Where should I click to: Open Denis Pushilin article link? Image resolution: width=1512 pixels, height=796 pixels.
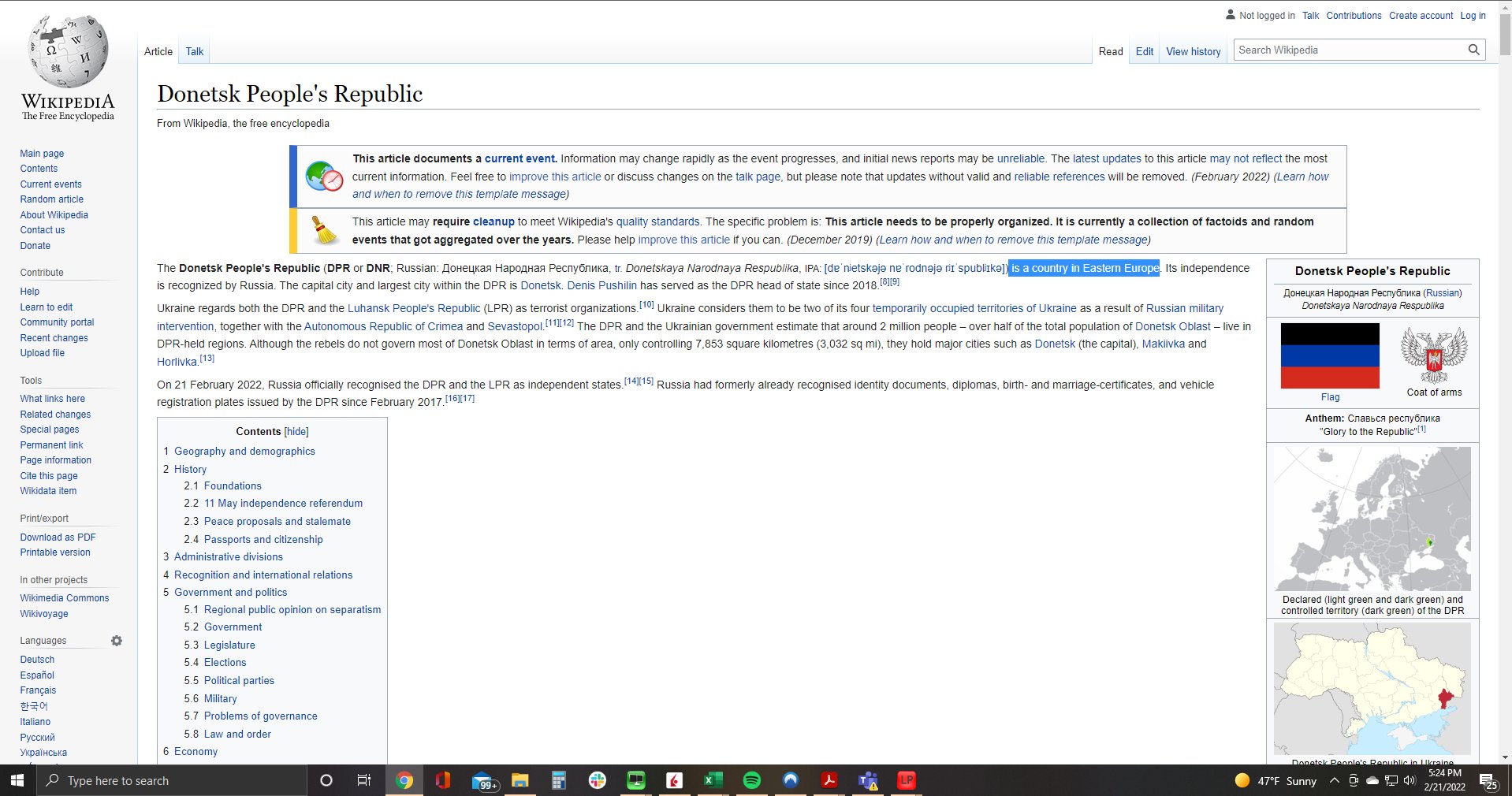[x=601, y=285]
